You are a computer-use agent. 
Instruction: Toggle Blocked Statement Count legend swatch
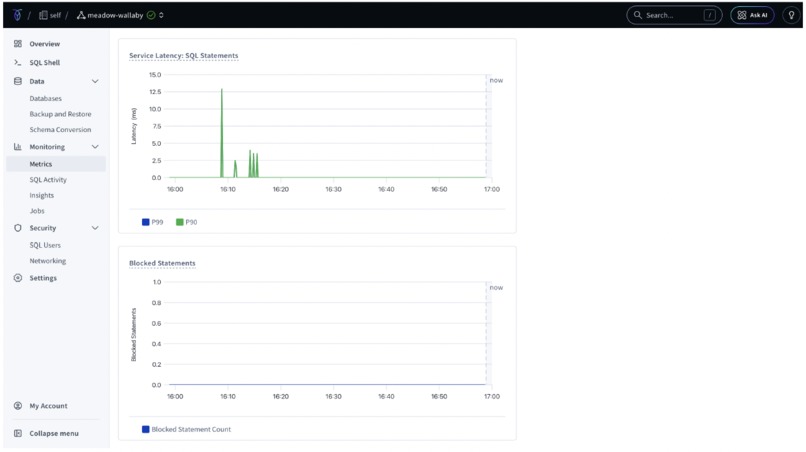click(145, 429)
